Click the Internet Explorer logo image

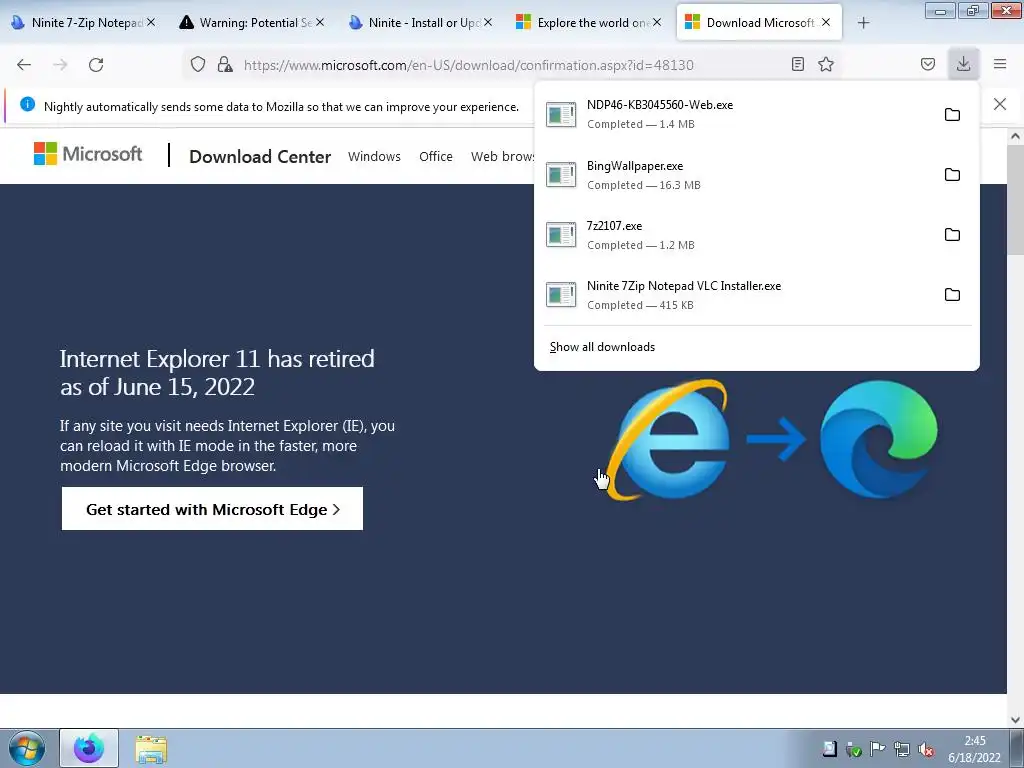666,440
